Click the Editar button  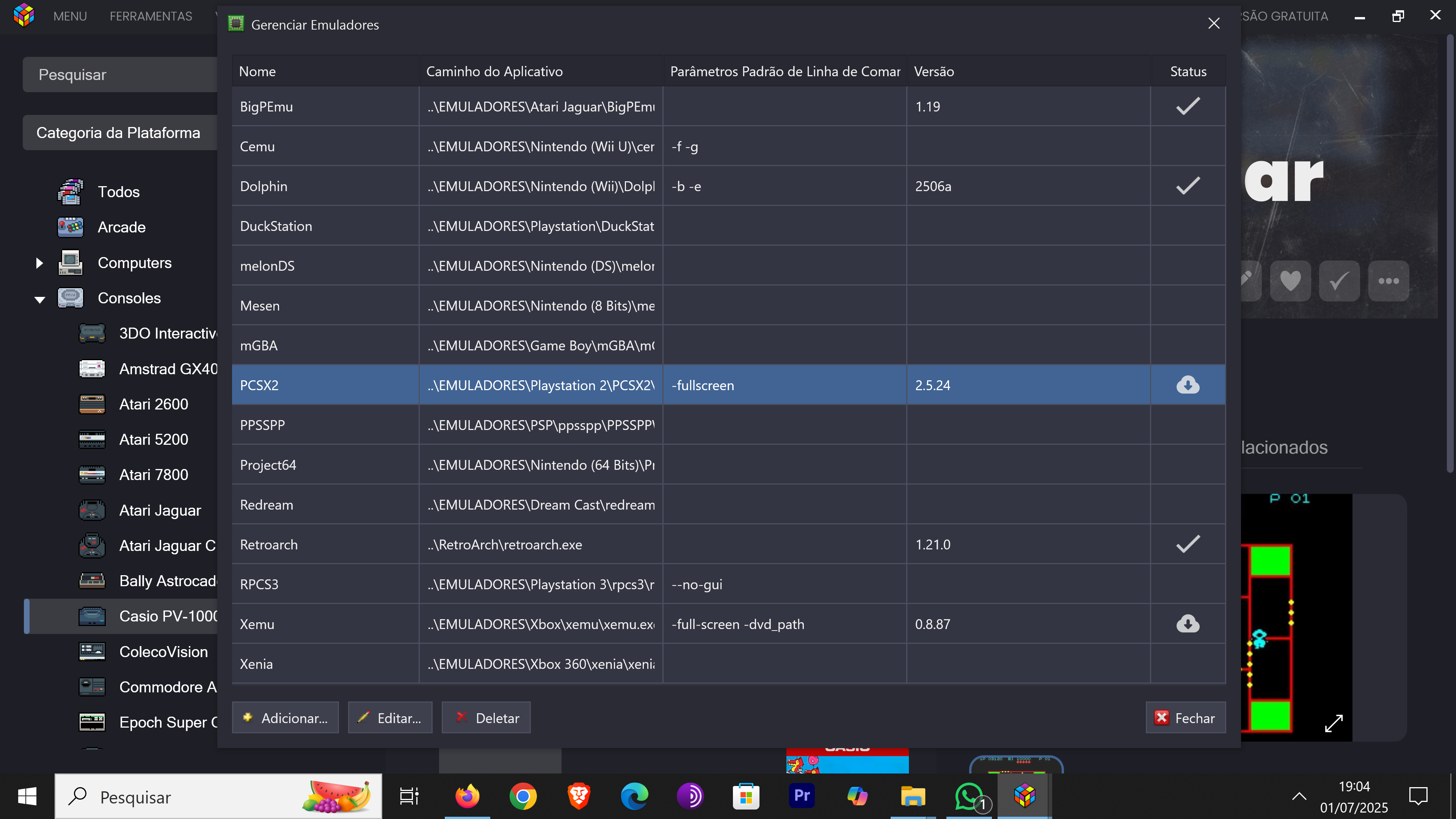[390, 718]
